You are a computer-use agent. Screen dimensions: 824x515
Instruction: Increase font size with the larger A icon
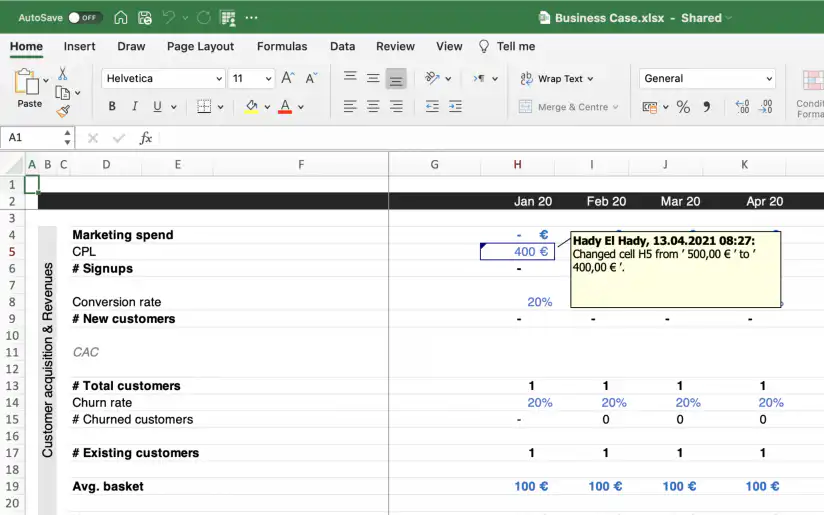point(287,78)
